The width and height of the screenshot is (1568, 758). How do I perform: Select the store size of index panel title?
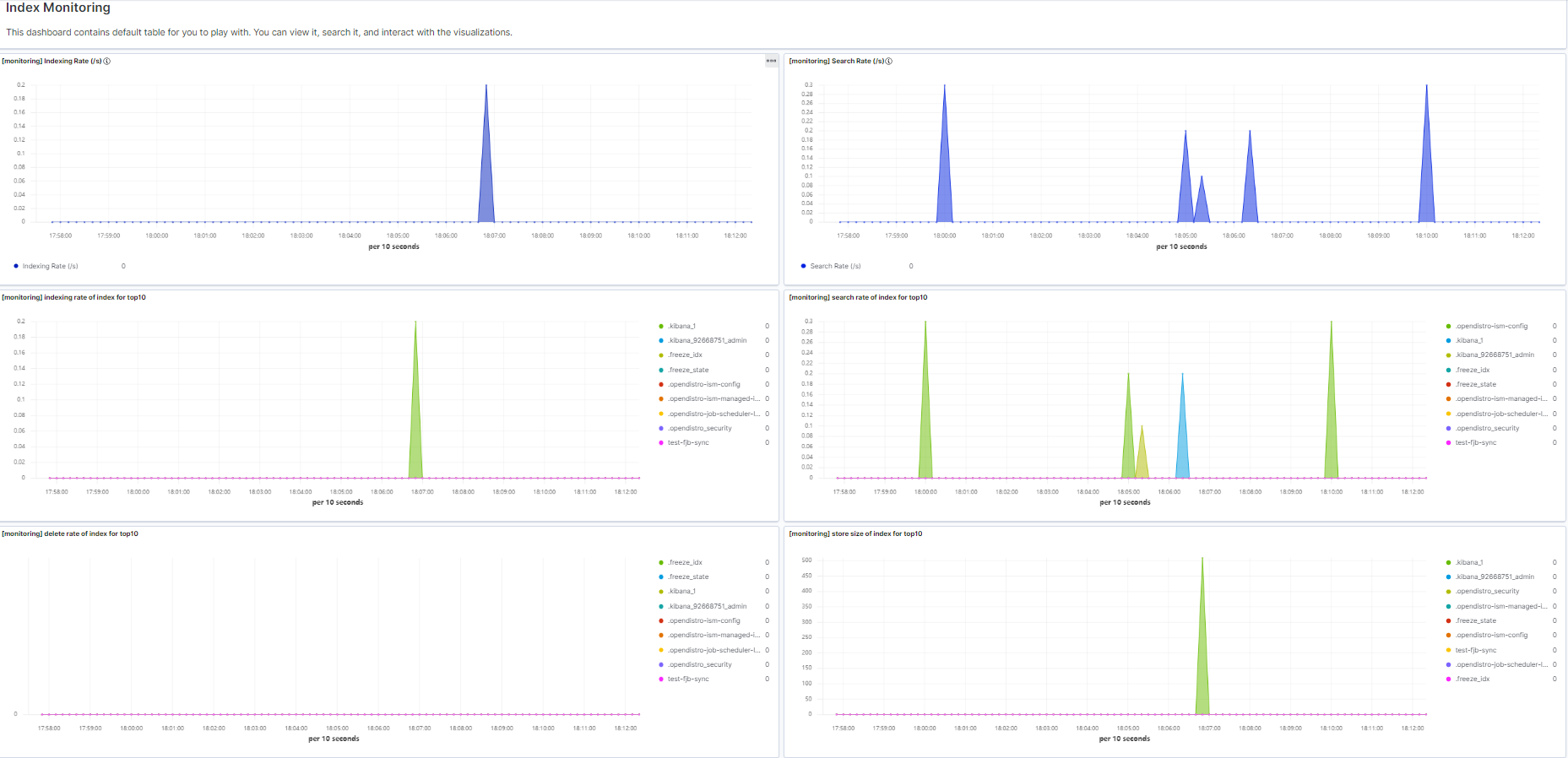tap(855, 533)
